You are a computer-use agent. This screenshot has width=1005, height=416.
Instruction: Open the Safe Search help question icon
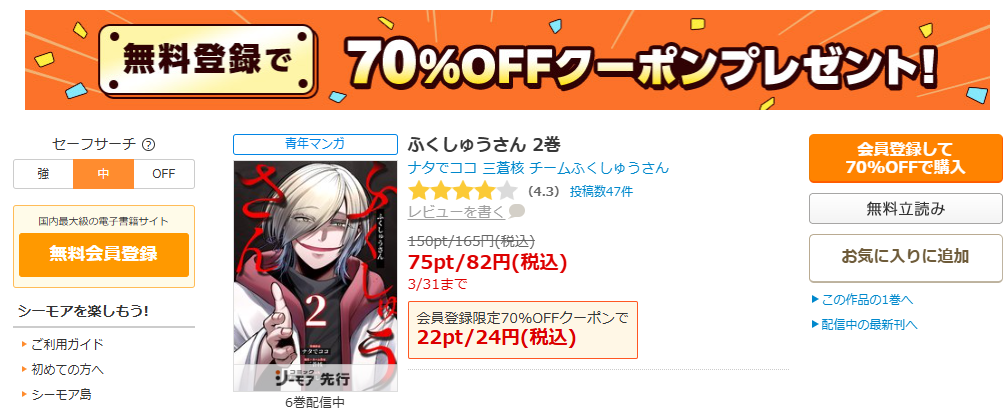149,145
